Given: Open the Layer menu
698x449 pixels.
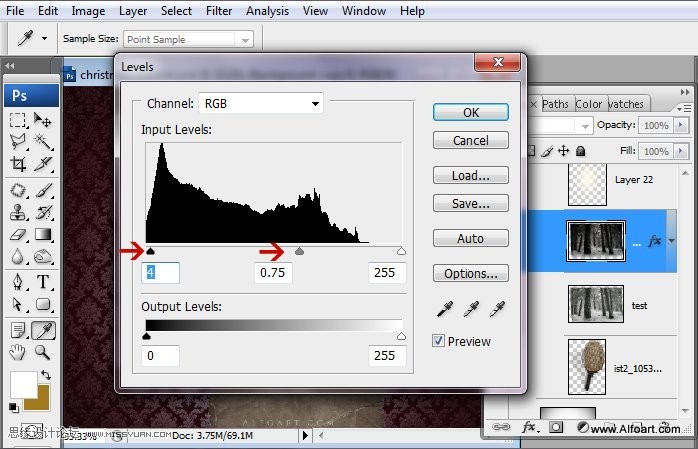Looking at the screenshot, I should tap(133, 11).
